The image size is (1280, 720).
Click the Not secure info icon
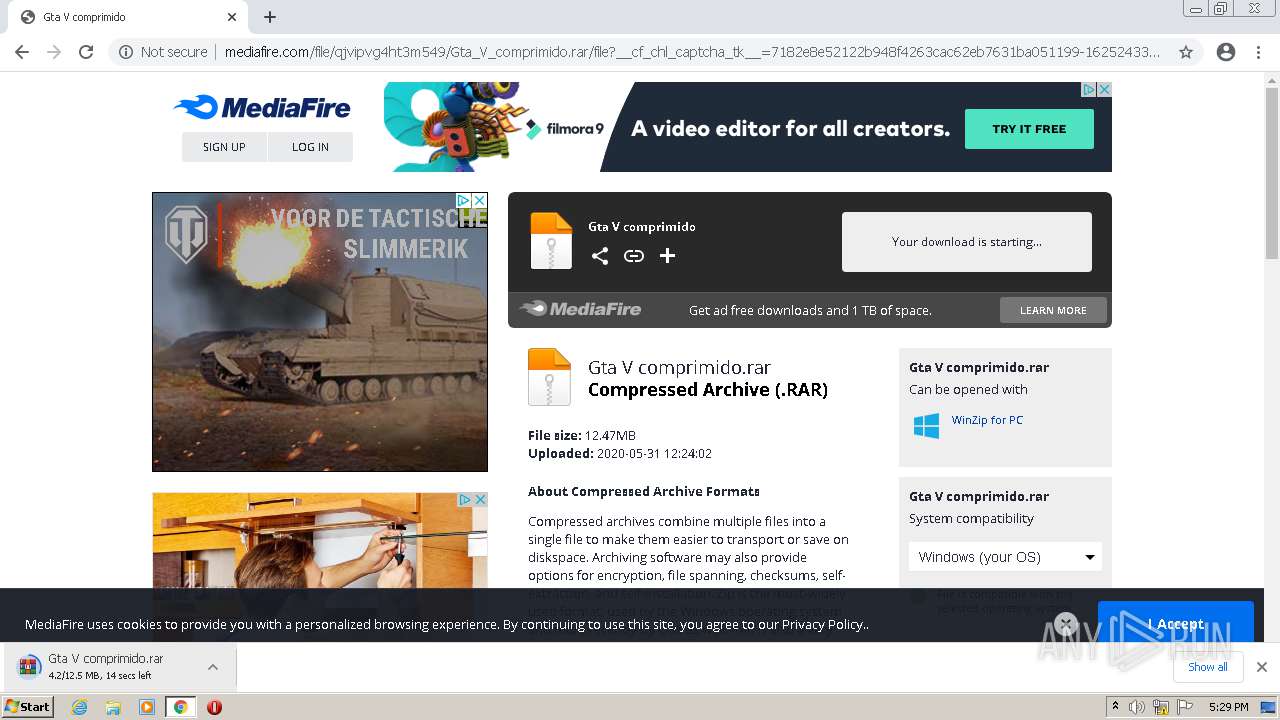click(x=126, y=52)
